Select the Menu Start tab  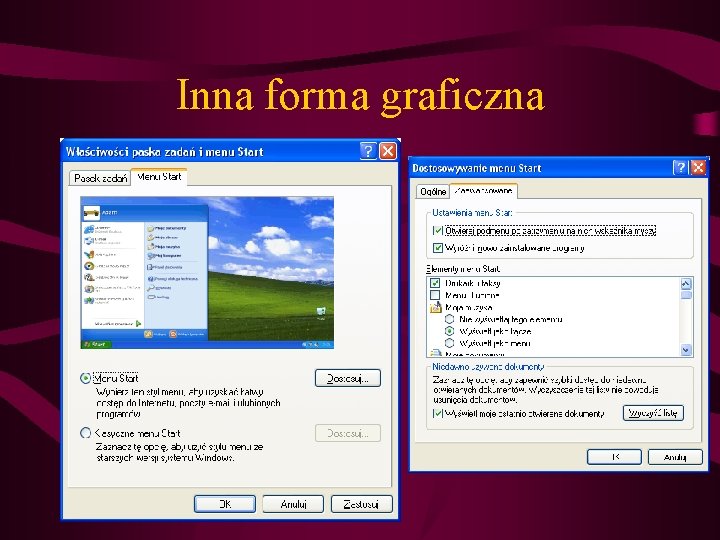(x=159, y=177)
